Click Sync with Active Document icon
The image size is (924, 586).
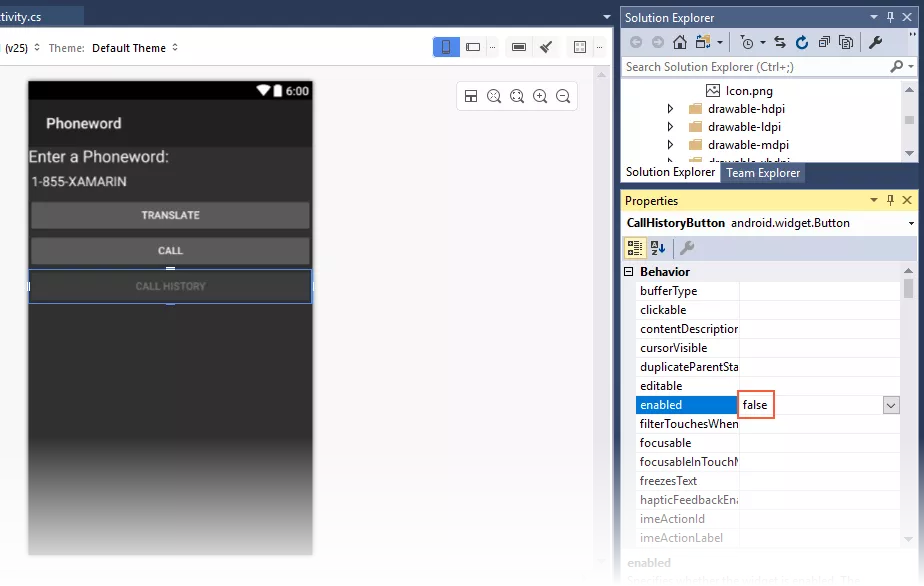tap(780, 42)
